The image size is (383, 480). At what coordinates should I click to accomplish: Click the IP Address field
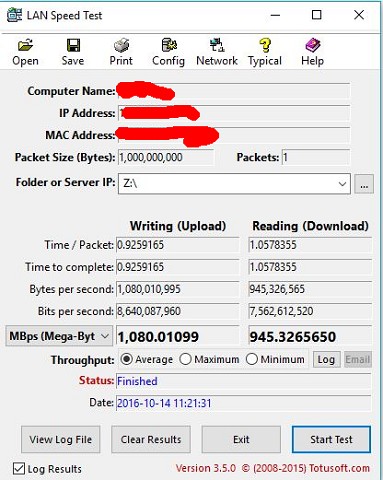[x=234, y=113]
